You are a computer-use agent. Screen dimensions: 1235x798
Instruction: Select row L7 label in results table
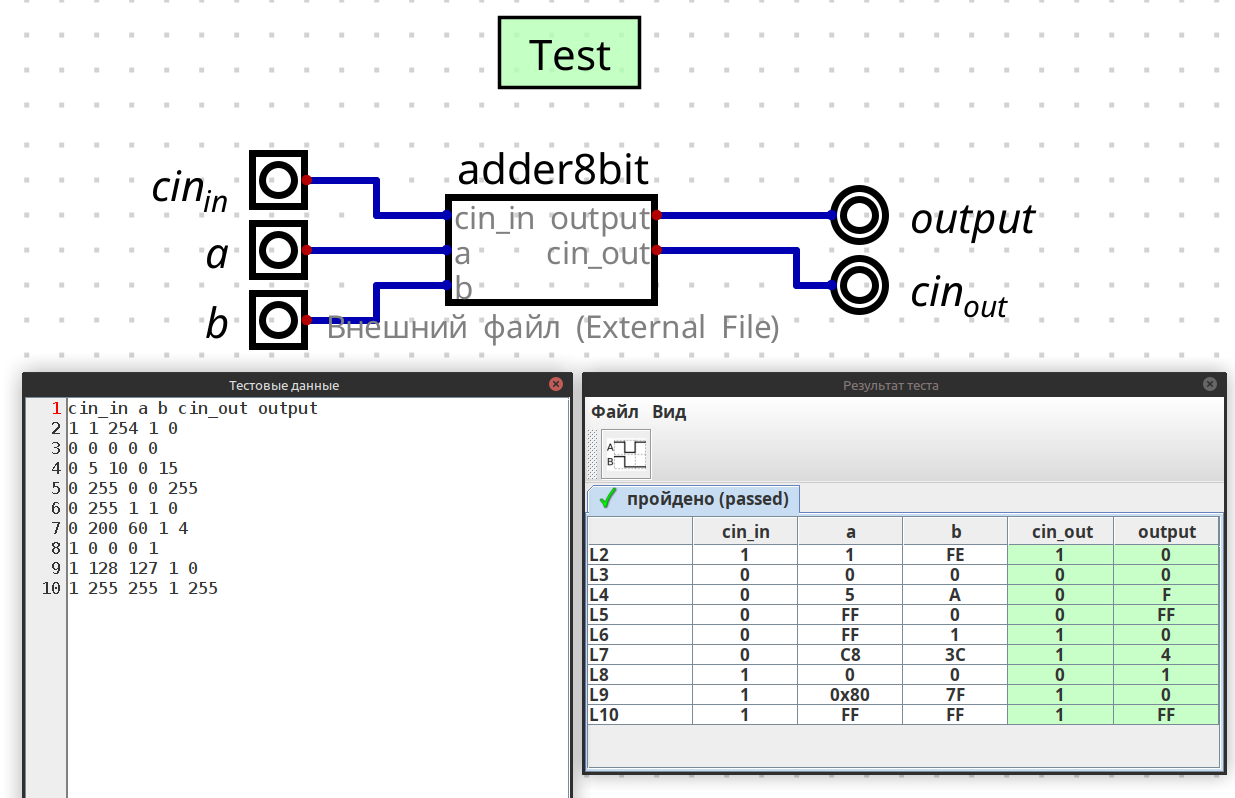[640, 654]
